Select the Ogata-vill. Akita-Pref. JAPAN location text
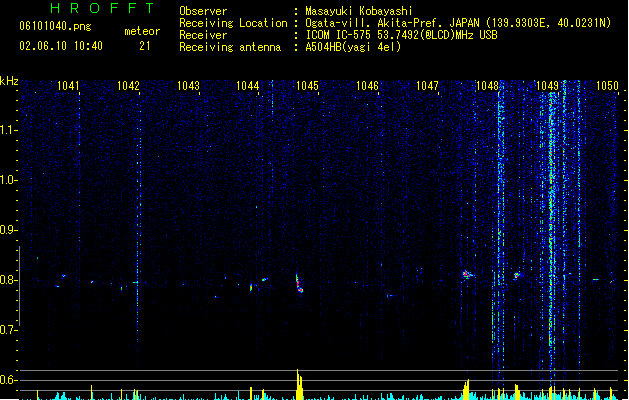 click(458, 23)
